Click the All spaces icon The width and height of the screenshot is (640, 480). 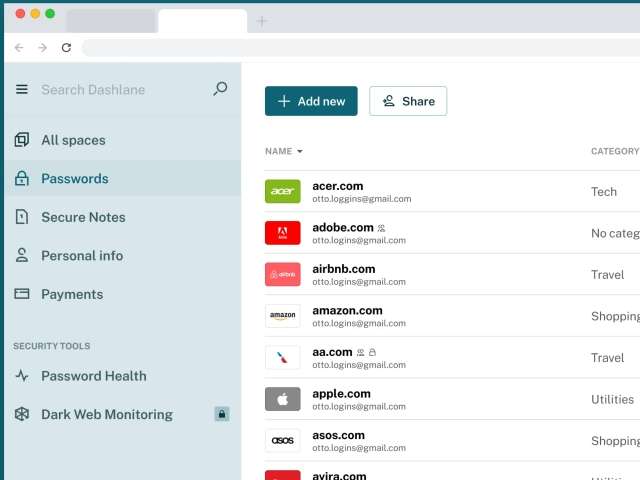[x=22, y=140]
